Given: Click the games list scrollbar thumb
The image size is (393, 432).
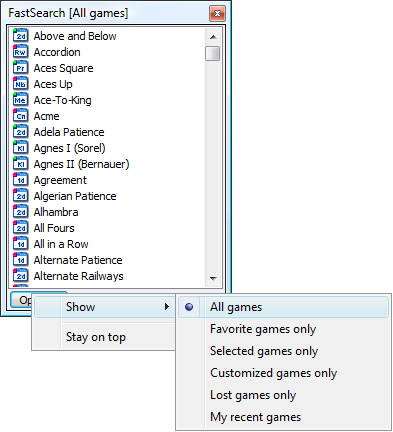Looking at the screenshot, I should (x=213, y=53).
